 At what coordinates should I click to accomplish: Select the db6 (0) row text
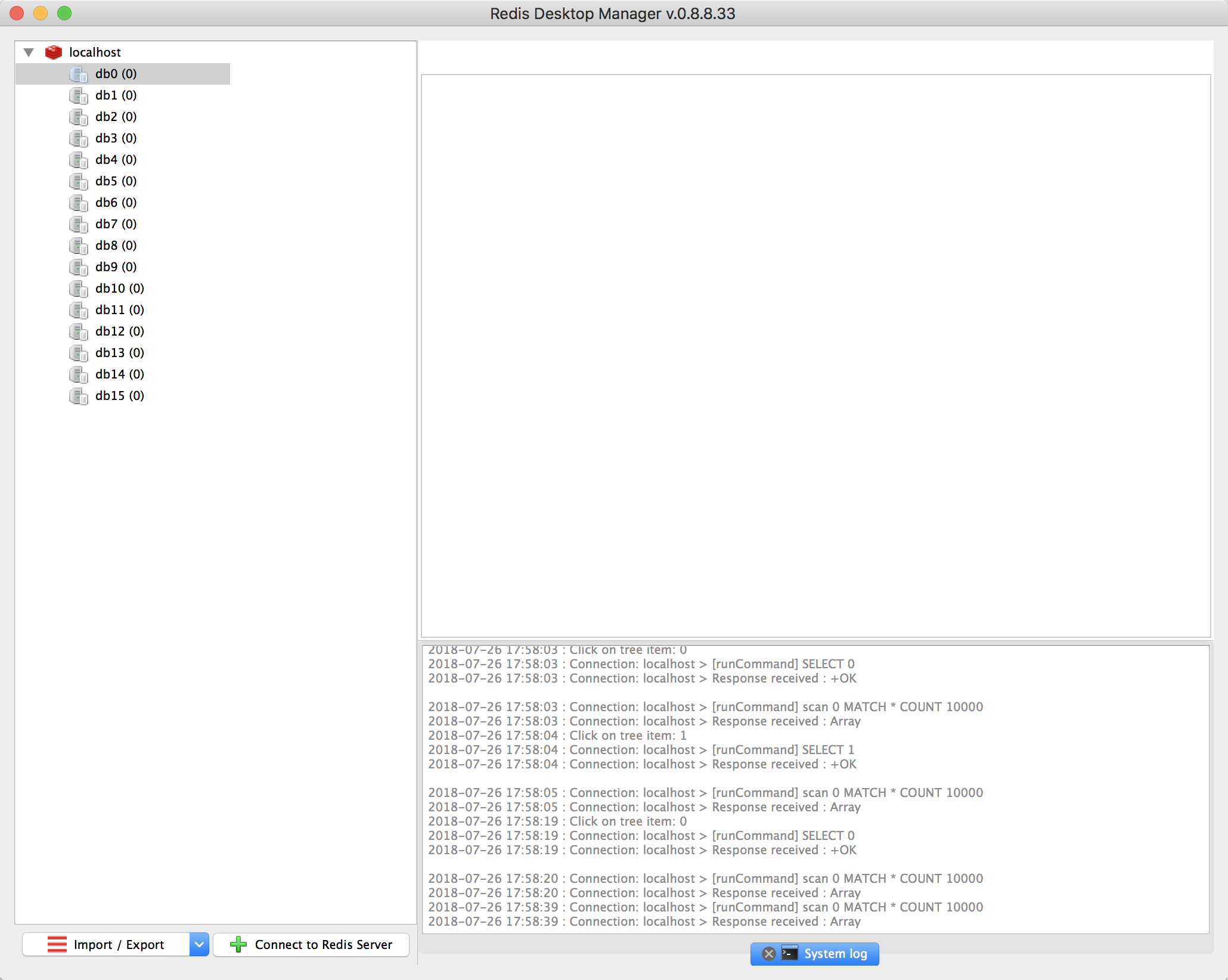tap(116, 203)
